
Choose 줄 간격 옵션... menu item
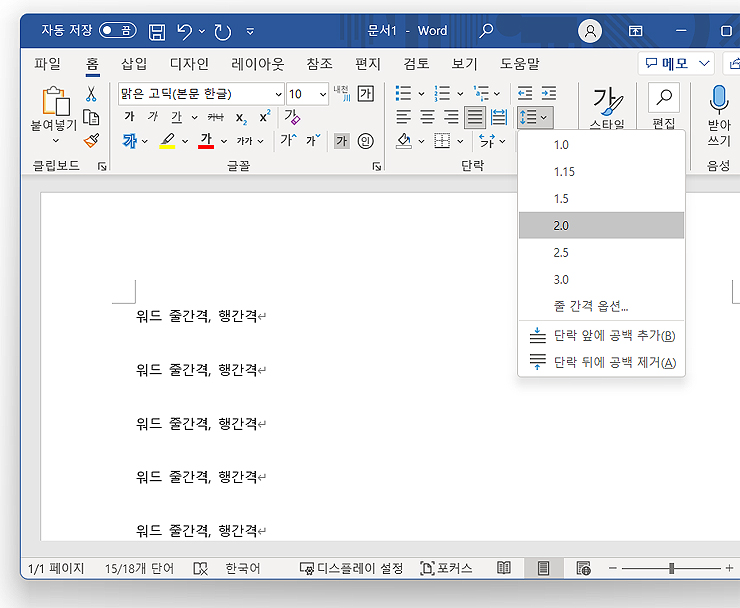tap(601, 306)
